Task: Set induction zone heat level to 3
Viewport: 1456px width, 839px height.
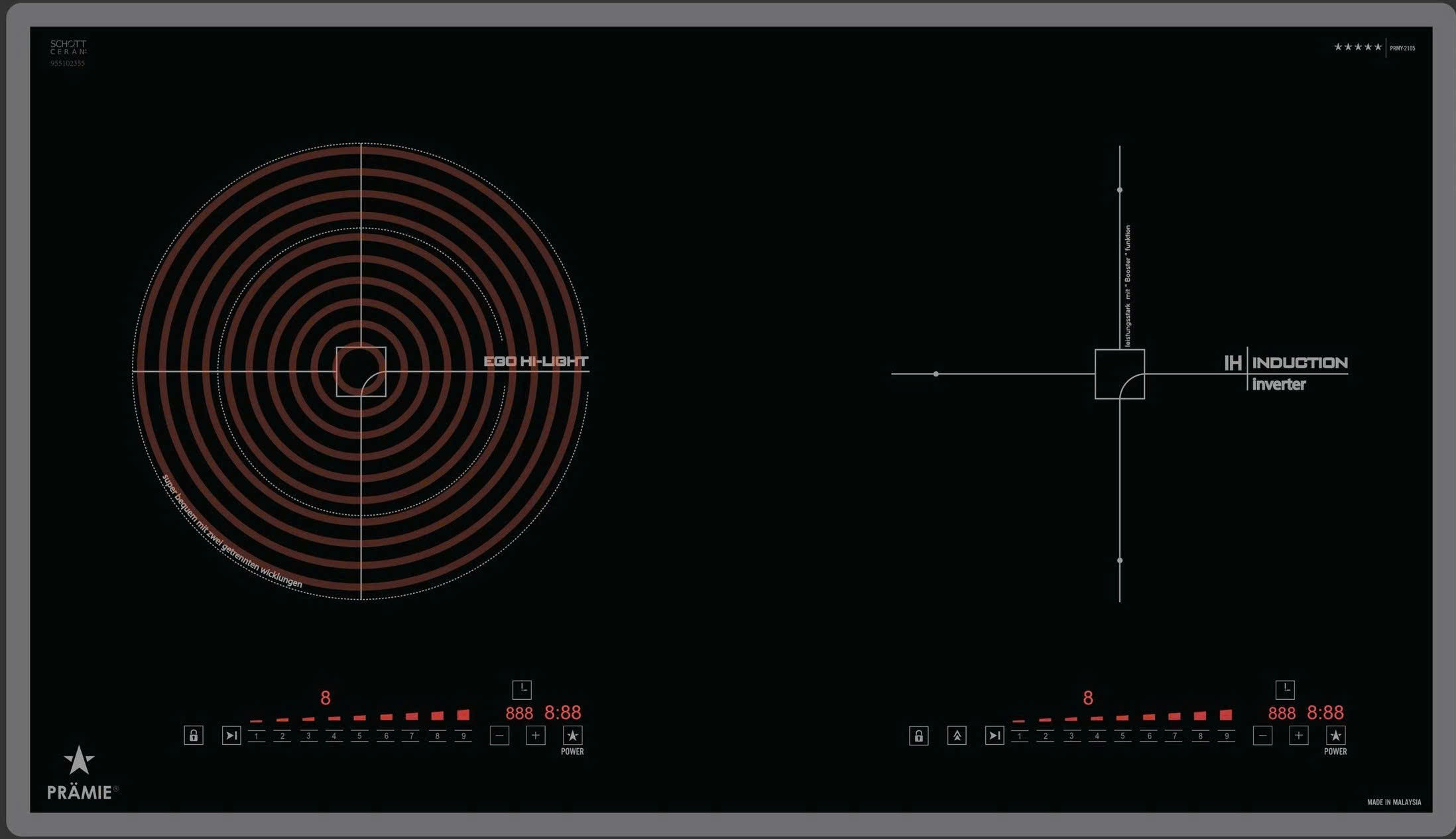Action: (1071, 735)
